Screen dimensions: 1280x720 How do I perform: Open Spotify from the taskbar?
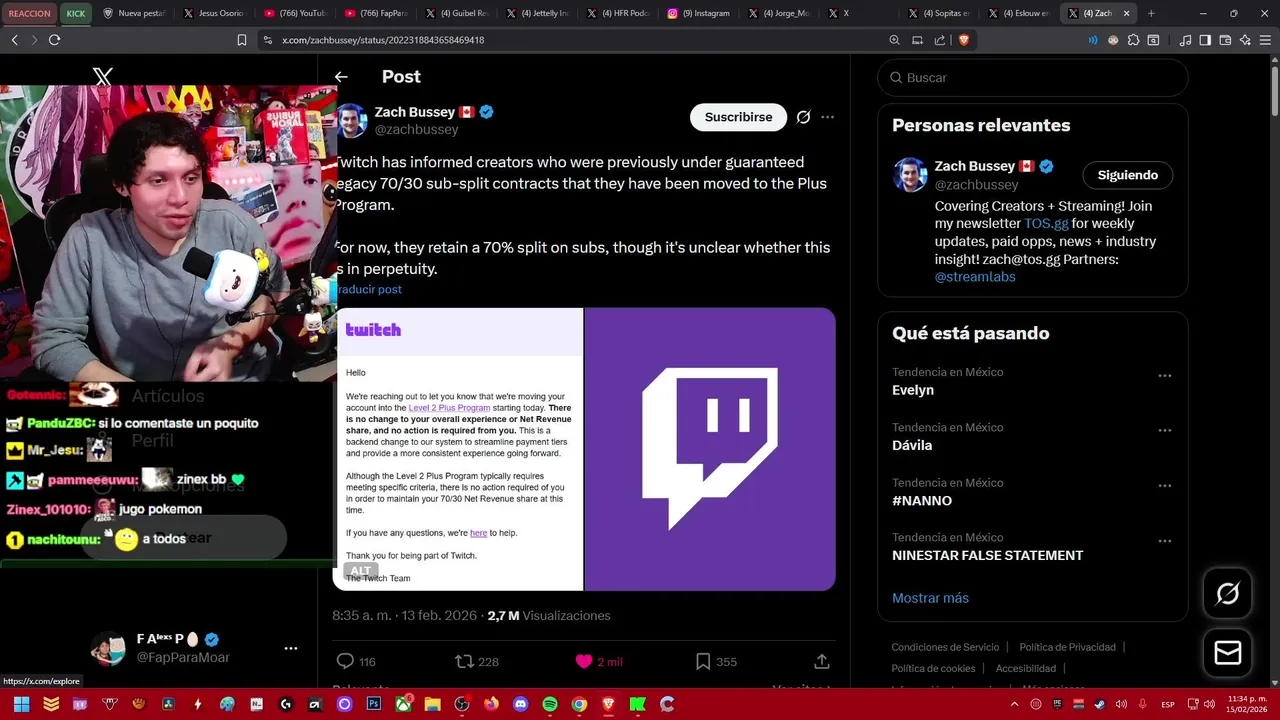pyautogui.click(x=549, y=704)
